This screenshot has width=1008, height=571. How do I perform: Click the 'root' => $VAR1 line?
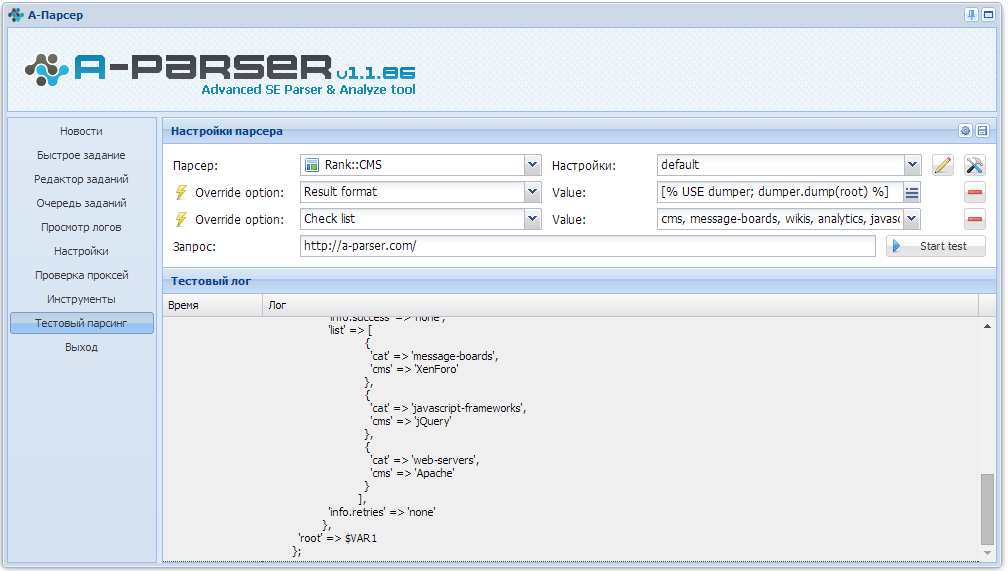coord(338,538)
